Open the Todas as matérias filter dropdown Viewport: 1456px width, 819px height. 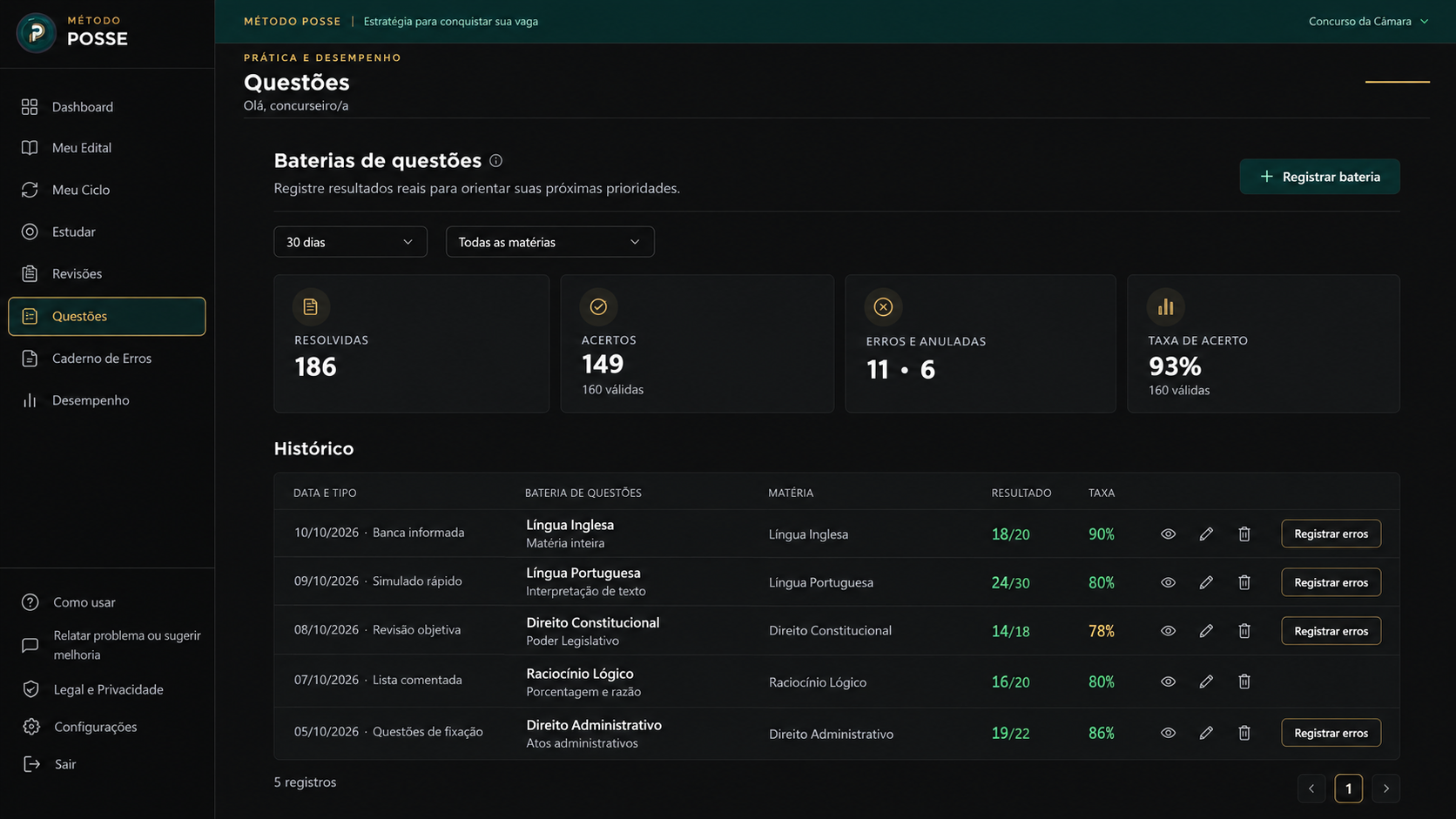(x=549, y=242)
